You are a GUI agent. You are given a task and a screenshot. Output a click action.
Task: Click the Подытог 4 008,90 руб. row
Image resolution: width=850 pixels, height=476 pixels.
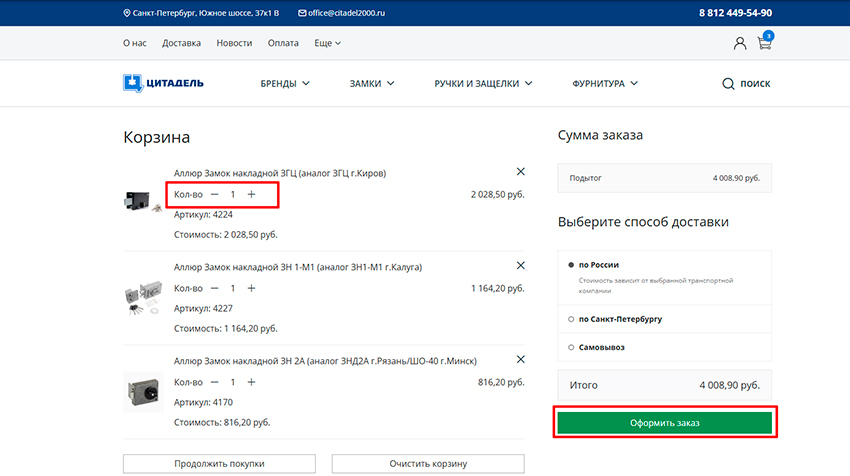point(665,178)
